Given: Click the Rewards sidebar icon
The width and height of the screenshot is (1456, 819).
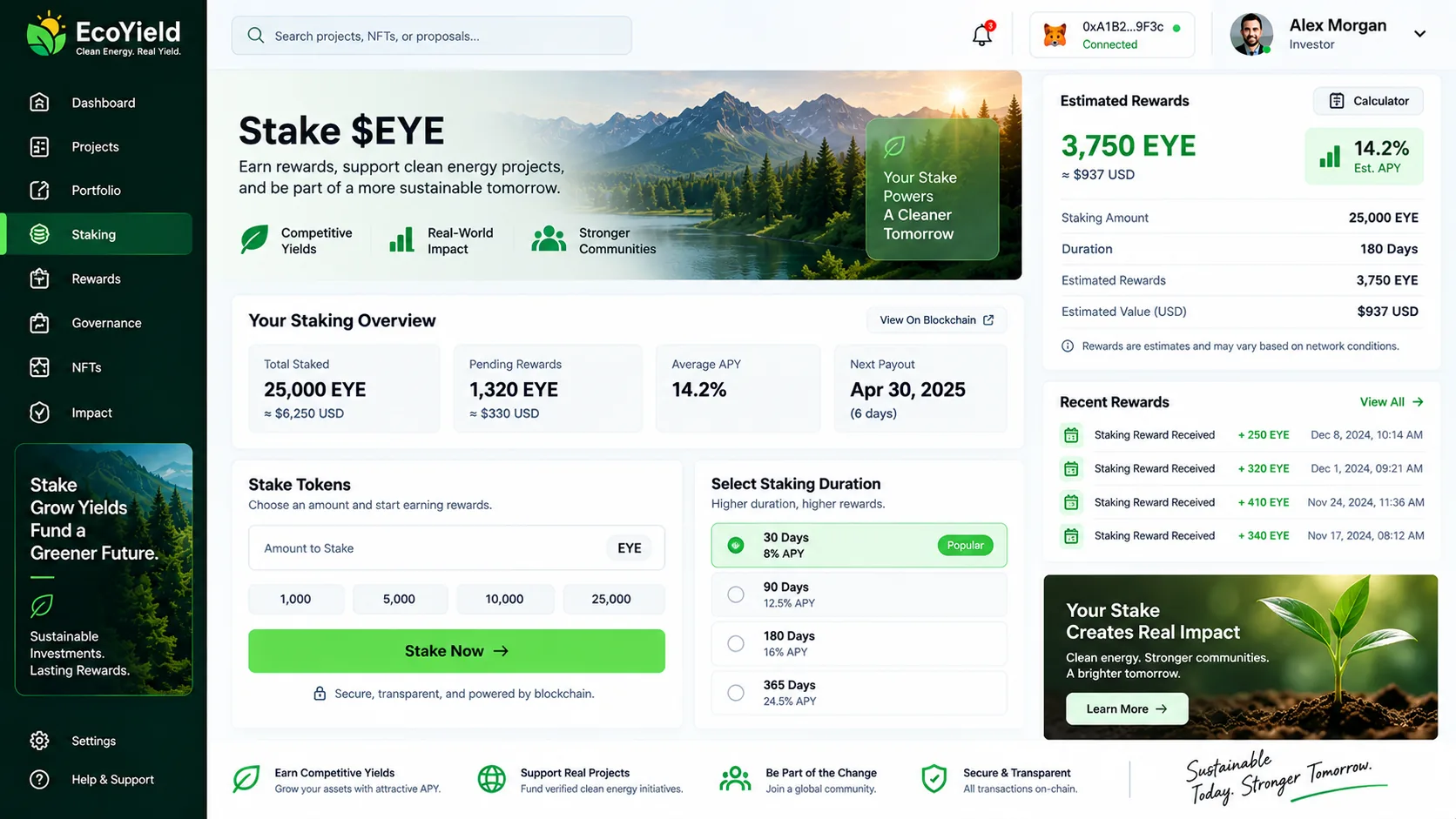Looking at the screenshot, I should click(39, 279).
